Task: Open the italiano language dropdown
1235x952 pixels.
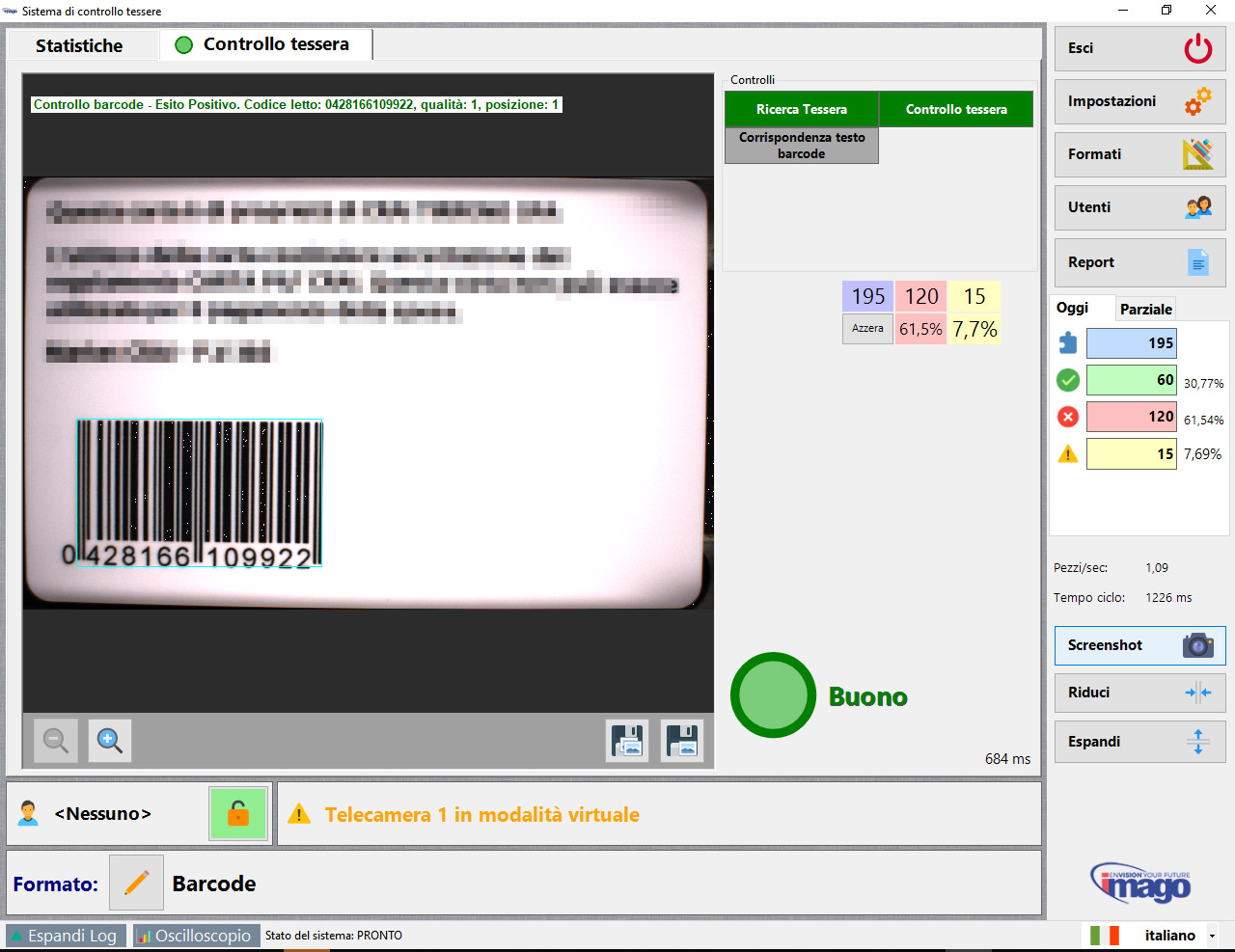Action: (x=1212, y=936)
